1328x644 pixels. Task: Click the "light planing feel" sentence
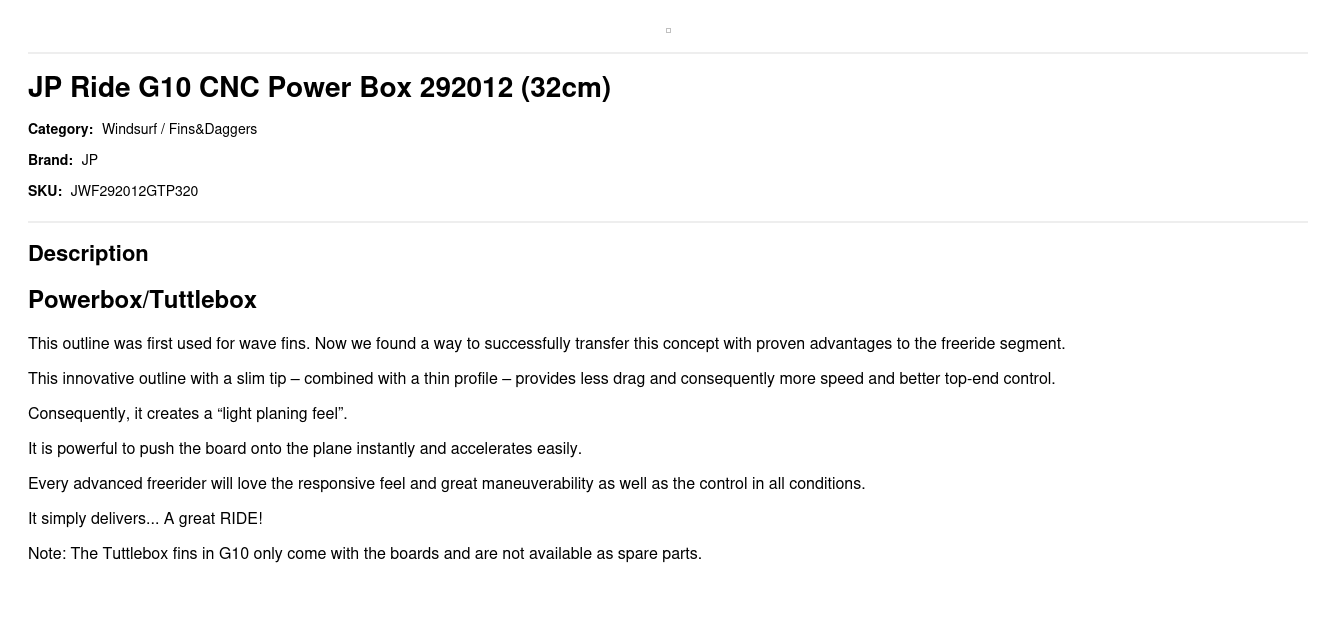[x=187, y=414]
